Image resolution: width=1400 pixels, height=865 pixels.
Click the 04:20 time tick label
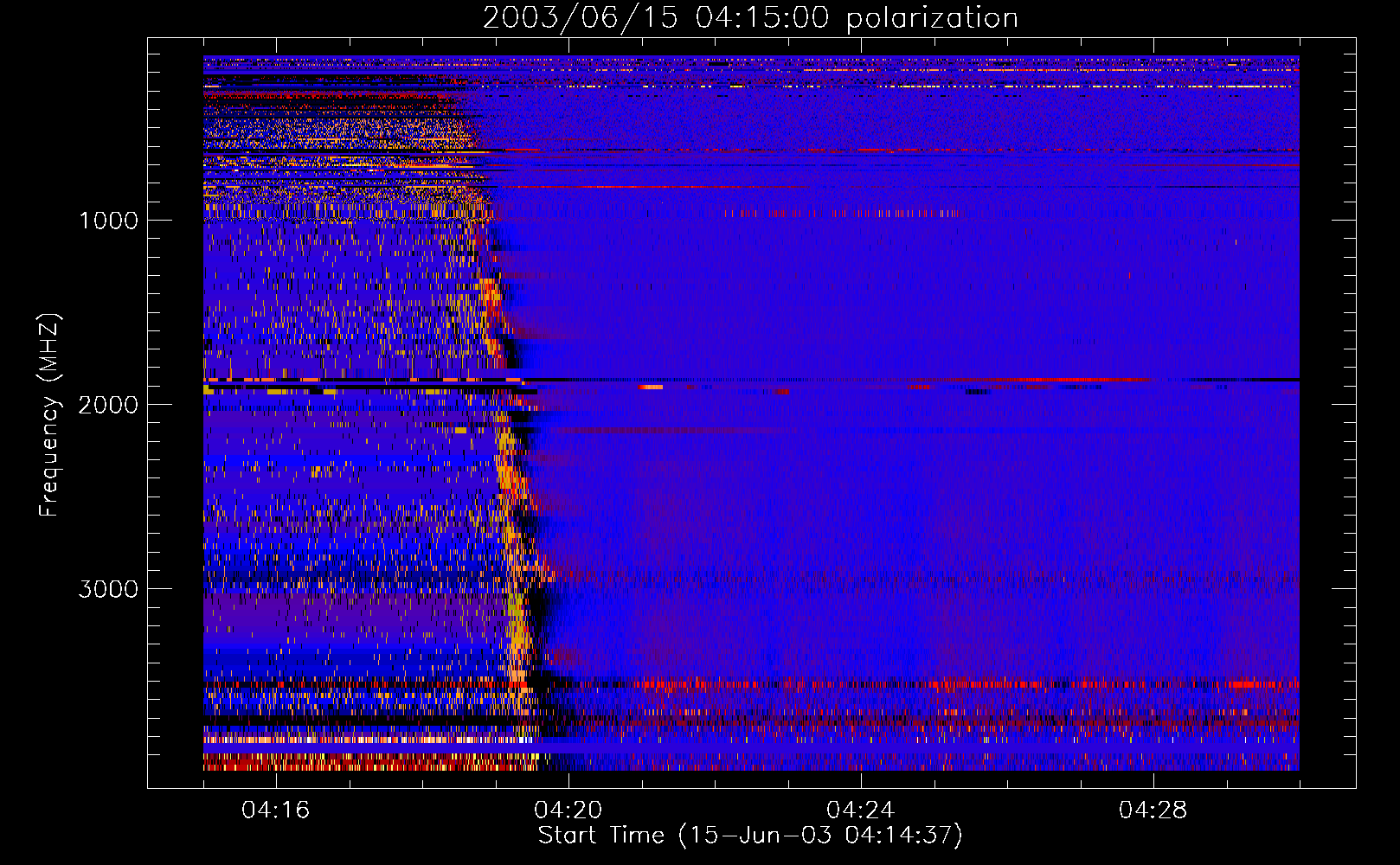pos(568,811)
